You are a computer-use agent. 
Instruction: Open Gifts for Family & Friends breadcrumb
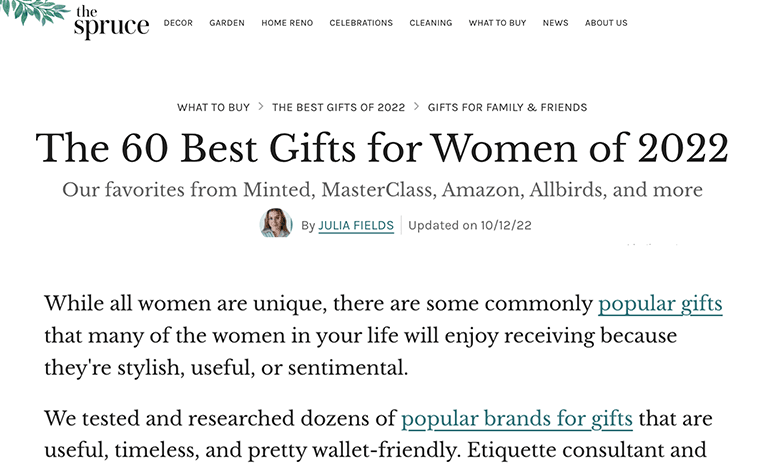tap(507, 107)
